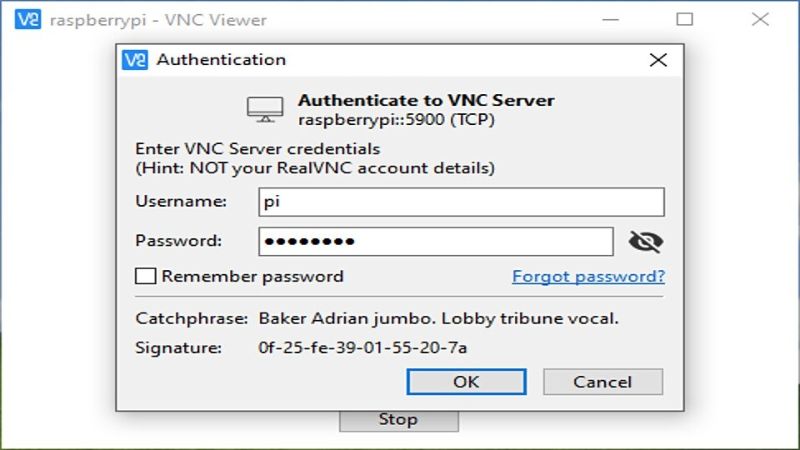Screen dimensions: 800x450
Task: Open the Forgot password? link
Action: click(x=588, y=276)
